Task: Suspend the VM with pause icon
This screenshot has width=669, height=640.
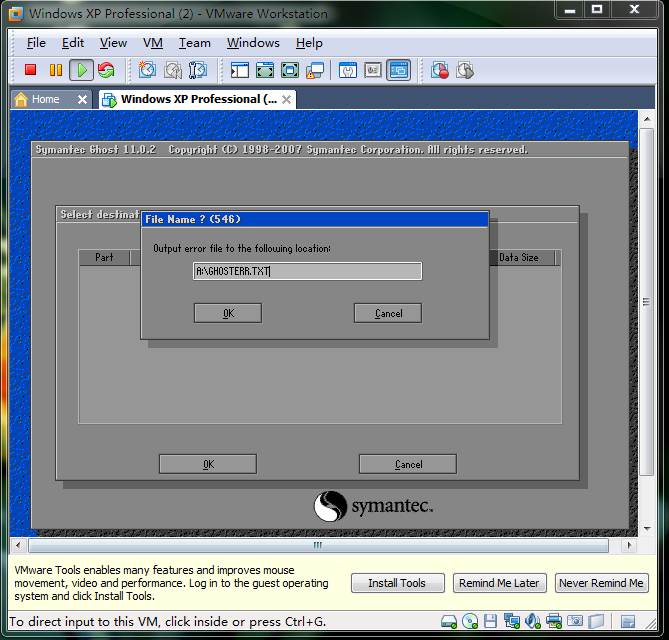Action: coord(56,70)
